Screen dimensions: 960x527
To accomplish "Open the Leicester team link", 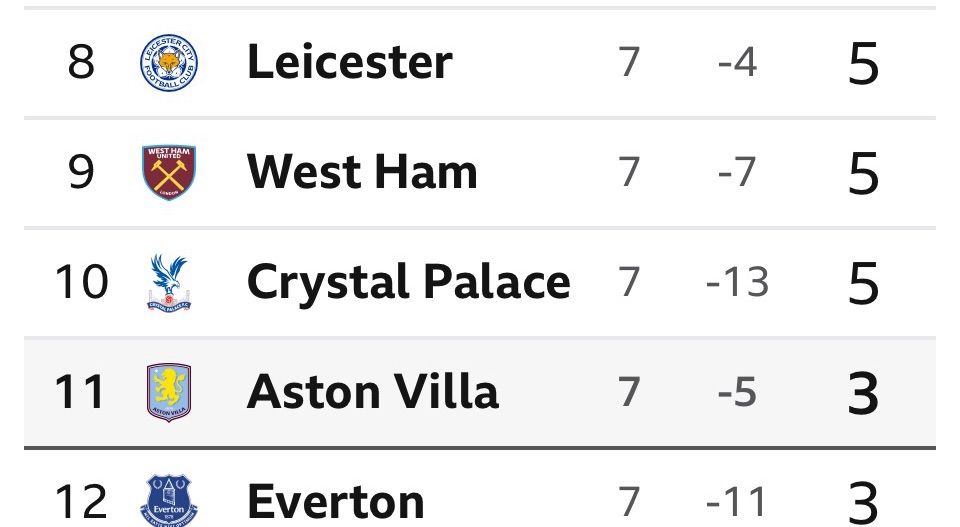I will click(x=349, y=62).
